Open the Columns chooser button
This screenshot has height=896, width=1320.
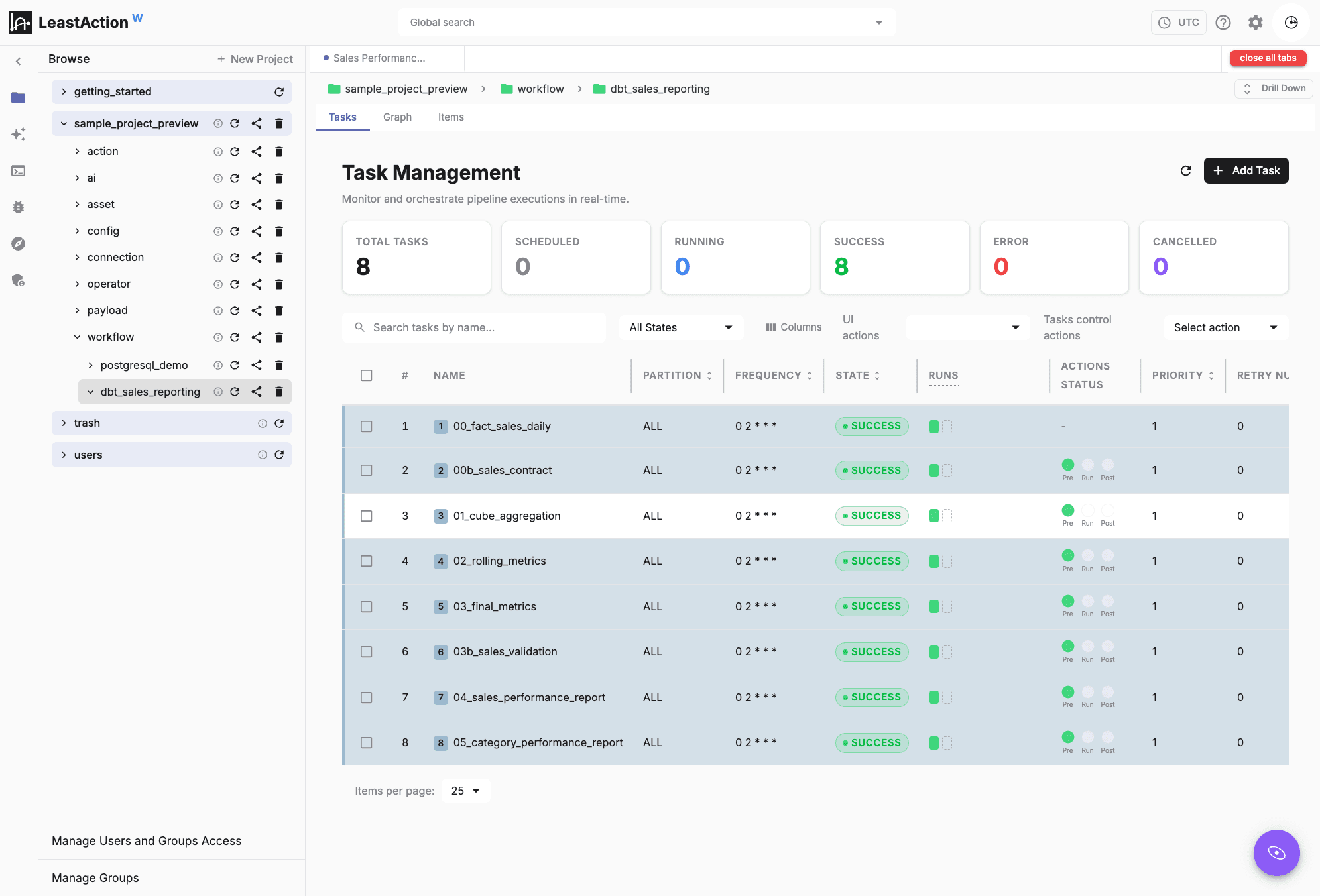click(794, 327)
